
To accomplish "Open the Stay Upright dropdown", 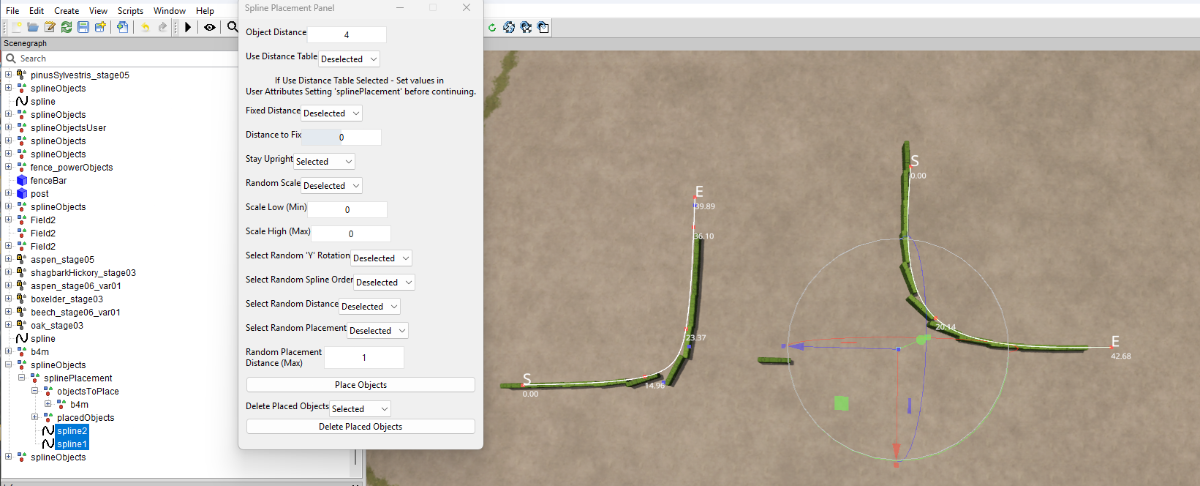I will pyautogui.click(x=325, y=161).
